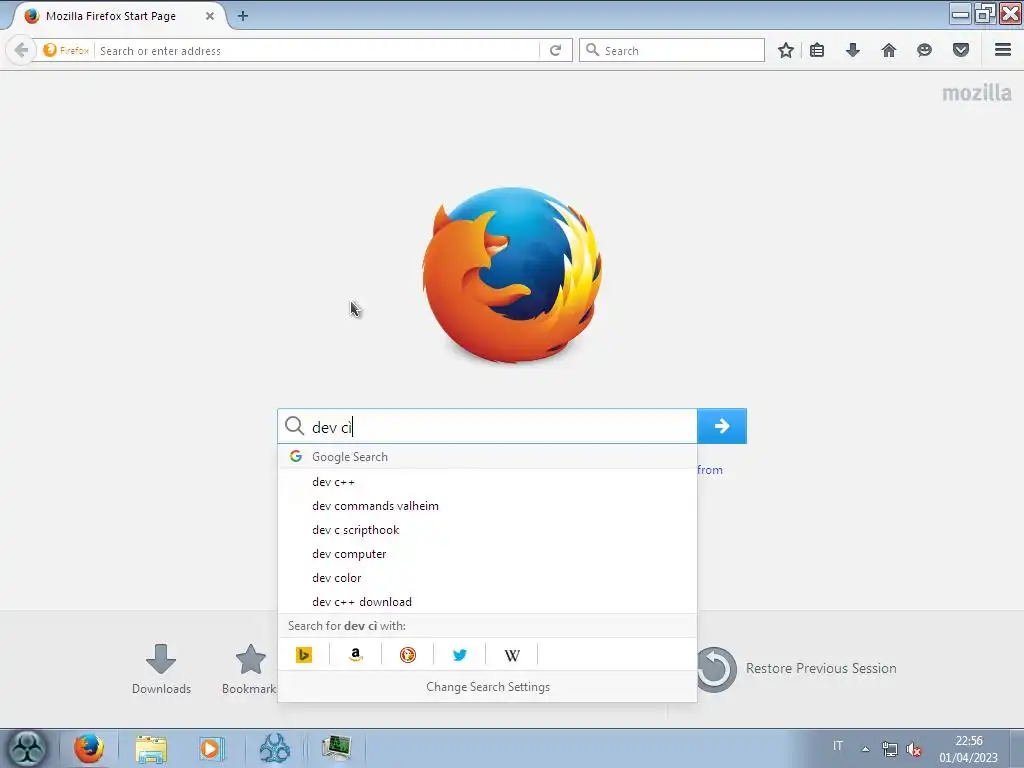This screenshot has height=768, width=1024.
Task: Open the clock showing 22:56
Action: click(x=968, y=749)
